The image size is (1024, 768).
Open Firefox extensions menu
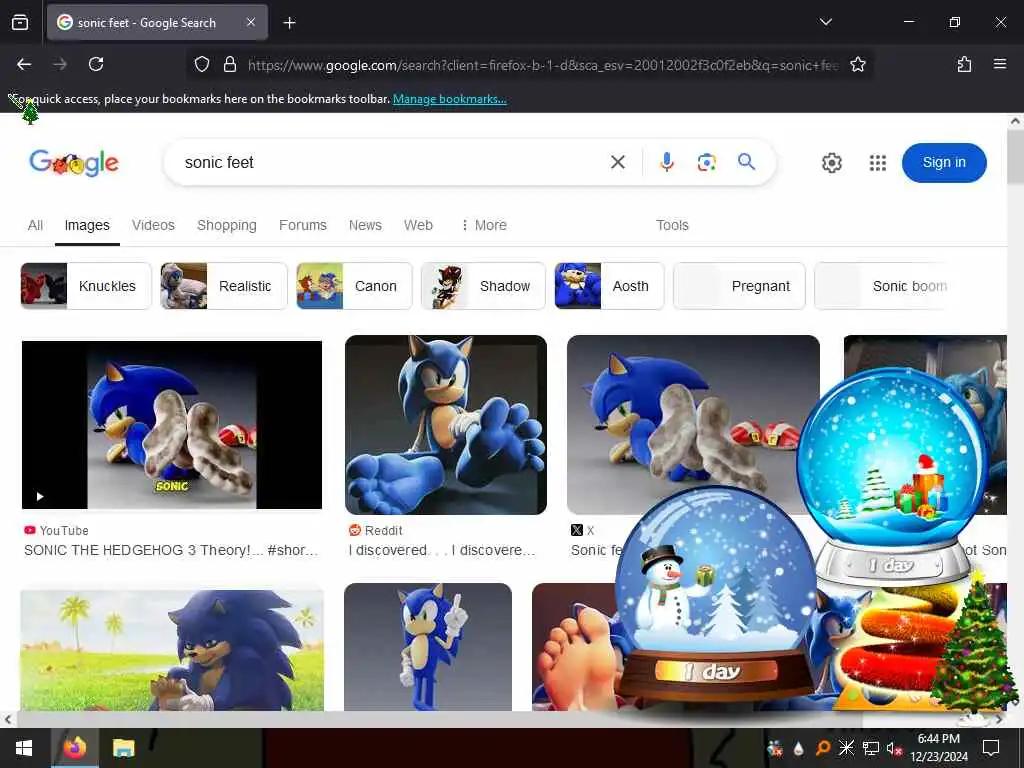pyautogui.click(x=964, y=64)
